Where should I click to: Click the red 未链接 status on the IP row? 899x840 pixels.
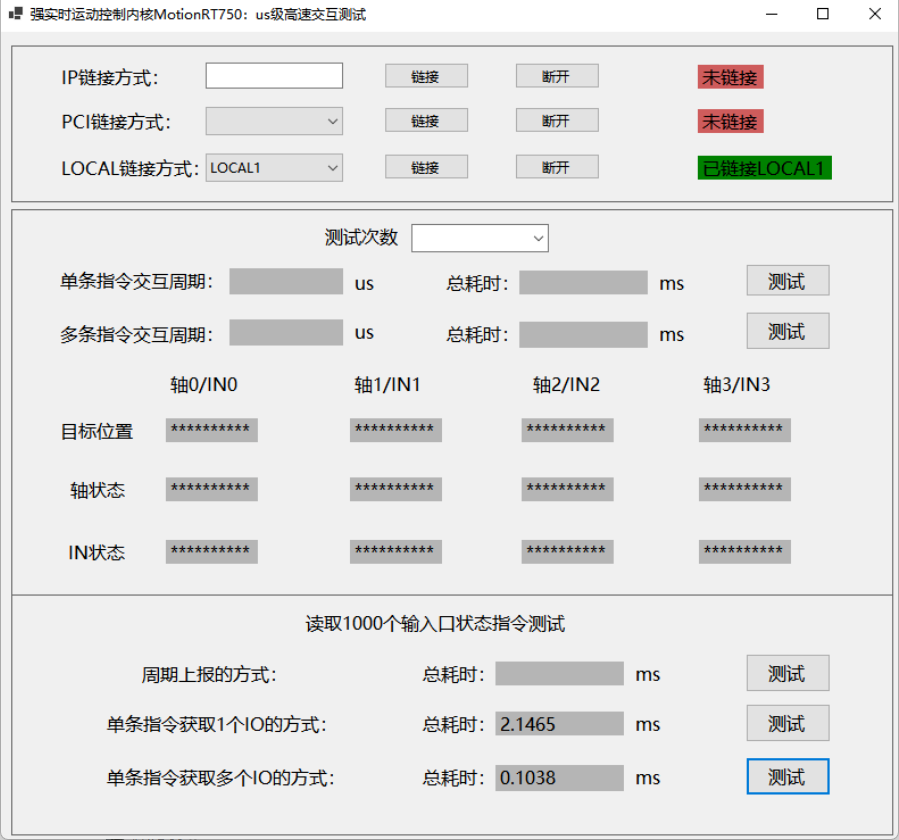point(730,77)
